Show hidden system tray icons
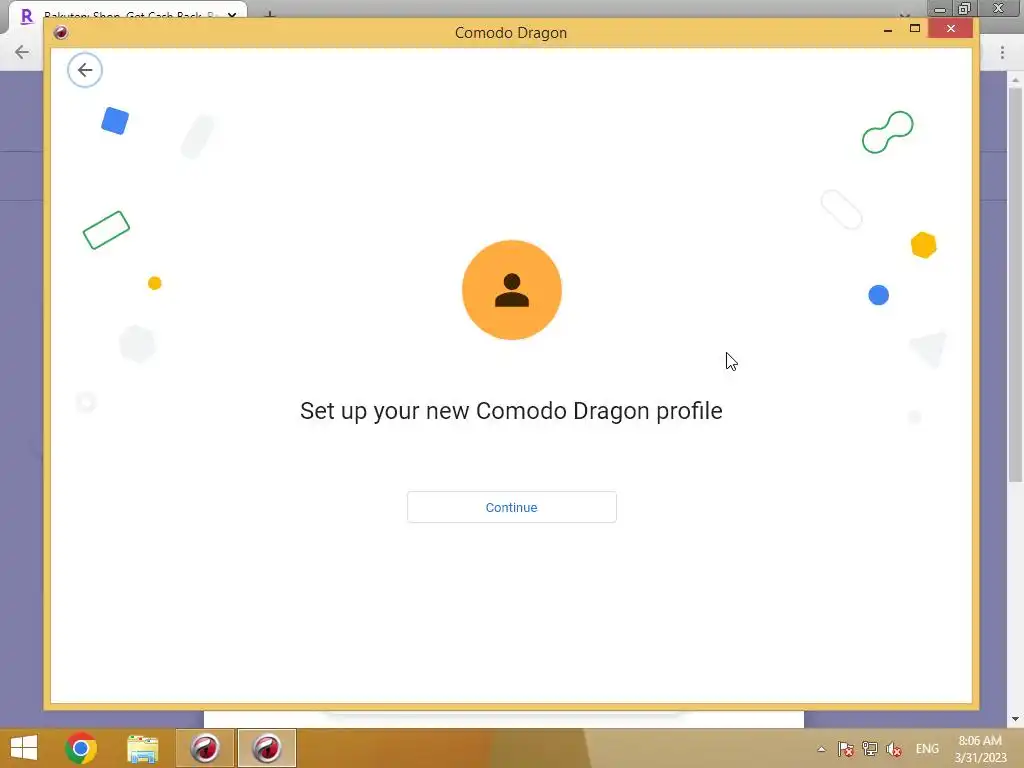Viewport: 1024px width, 768px height. 822,749
